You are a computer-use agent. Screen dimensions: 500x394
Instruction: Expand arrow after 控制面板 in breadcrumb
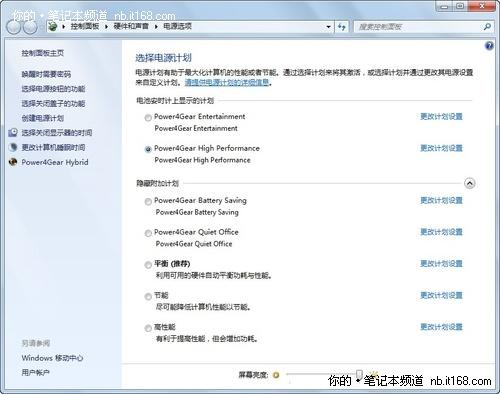106,26
